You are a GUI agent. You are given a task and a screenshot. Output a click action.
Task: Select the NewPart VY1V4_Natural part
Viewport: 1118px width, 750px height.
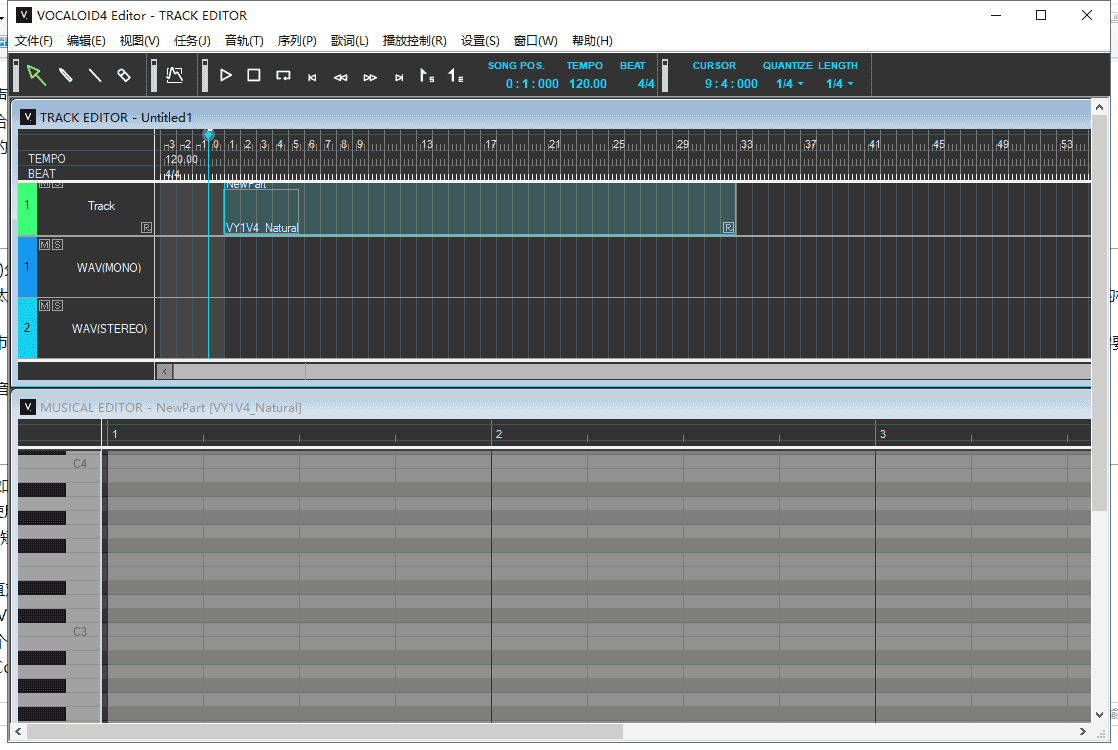pyautogui.click(x=479, y=209)
